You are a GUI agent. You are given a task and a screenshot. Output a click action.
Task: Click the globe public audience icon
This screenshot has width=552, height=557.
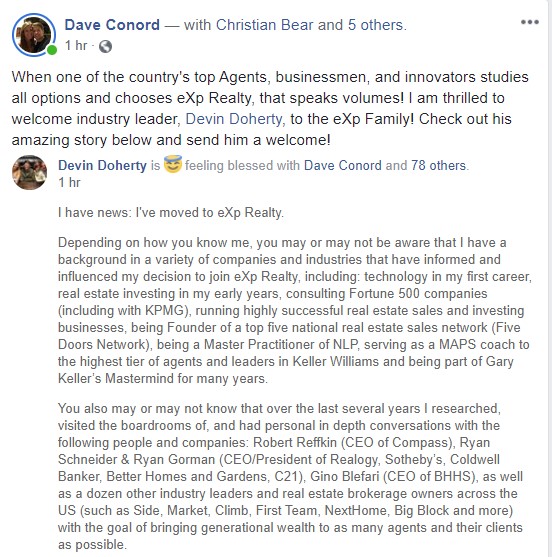pyautogui.click(x=105, y=46)
